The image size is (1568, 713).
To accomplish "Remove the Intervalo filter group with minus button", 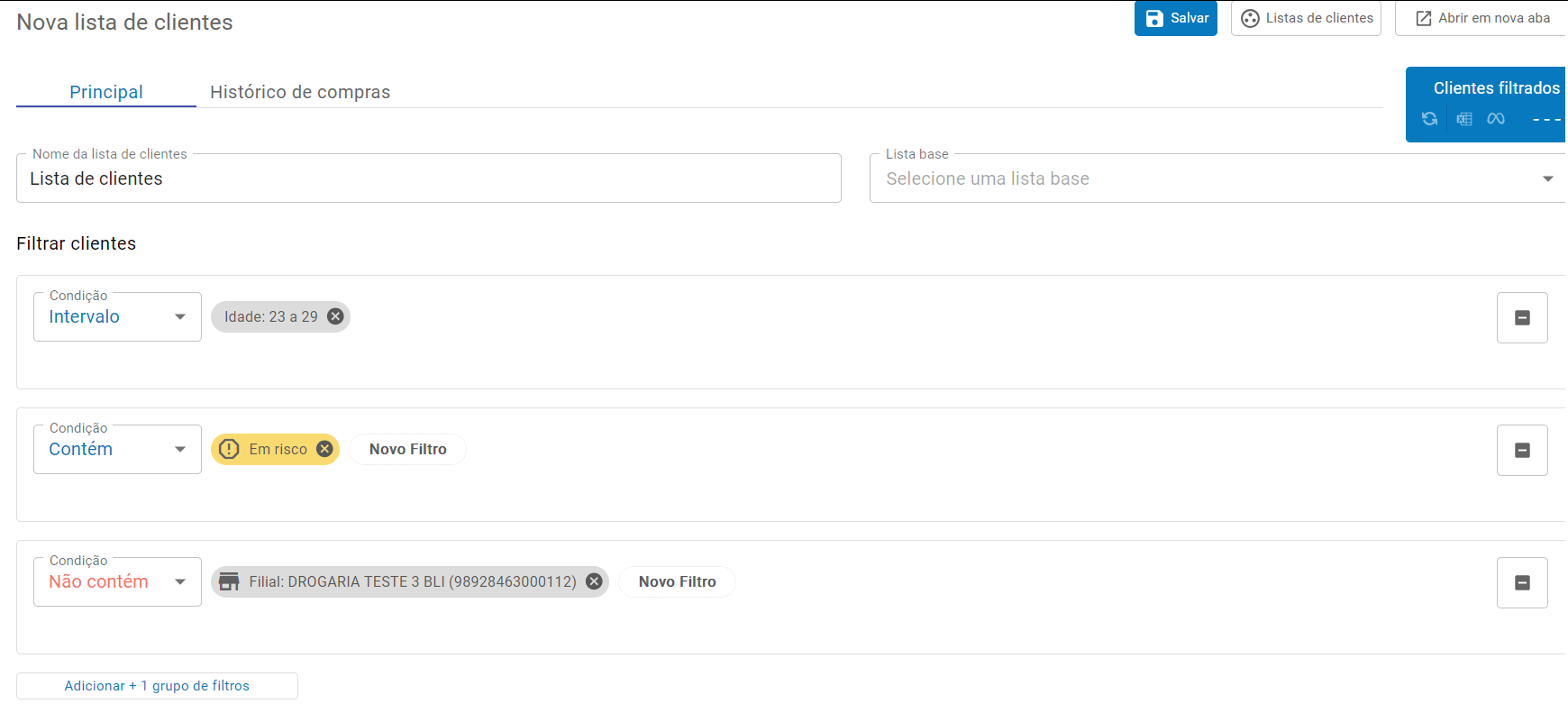I will 1522,317.
